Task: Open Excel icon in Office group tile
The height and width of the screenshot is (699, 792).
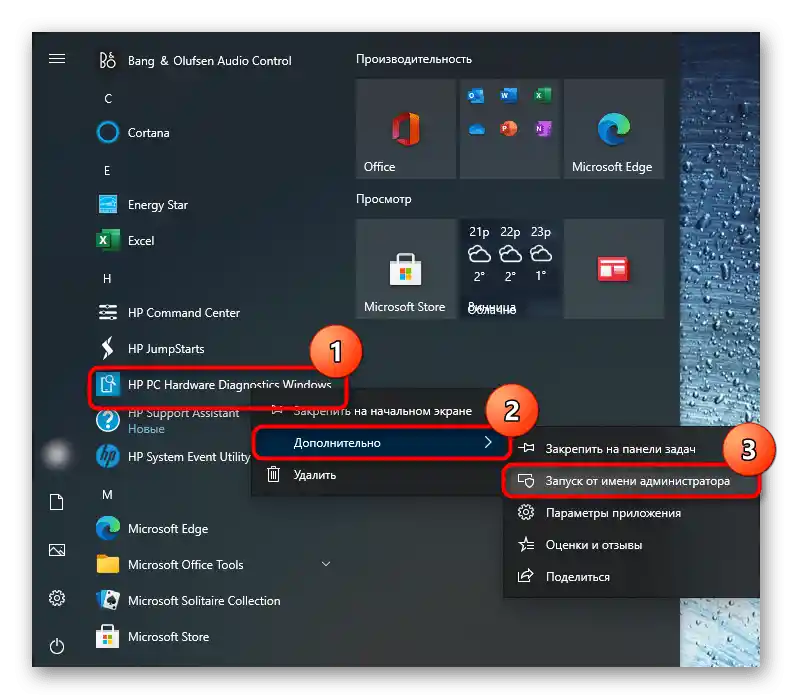Action: [542, 95]
